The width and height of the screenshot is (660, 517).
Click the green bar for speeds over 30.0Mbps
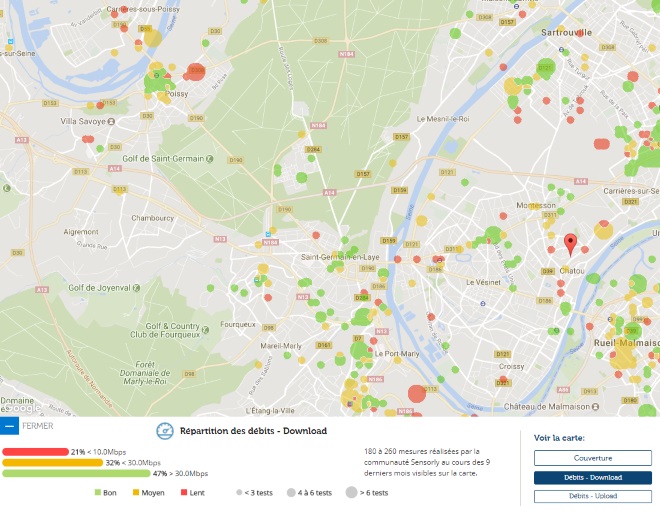(x=76, y=474)
